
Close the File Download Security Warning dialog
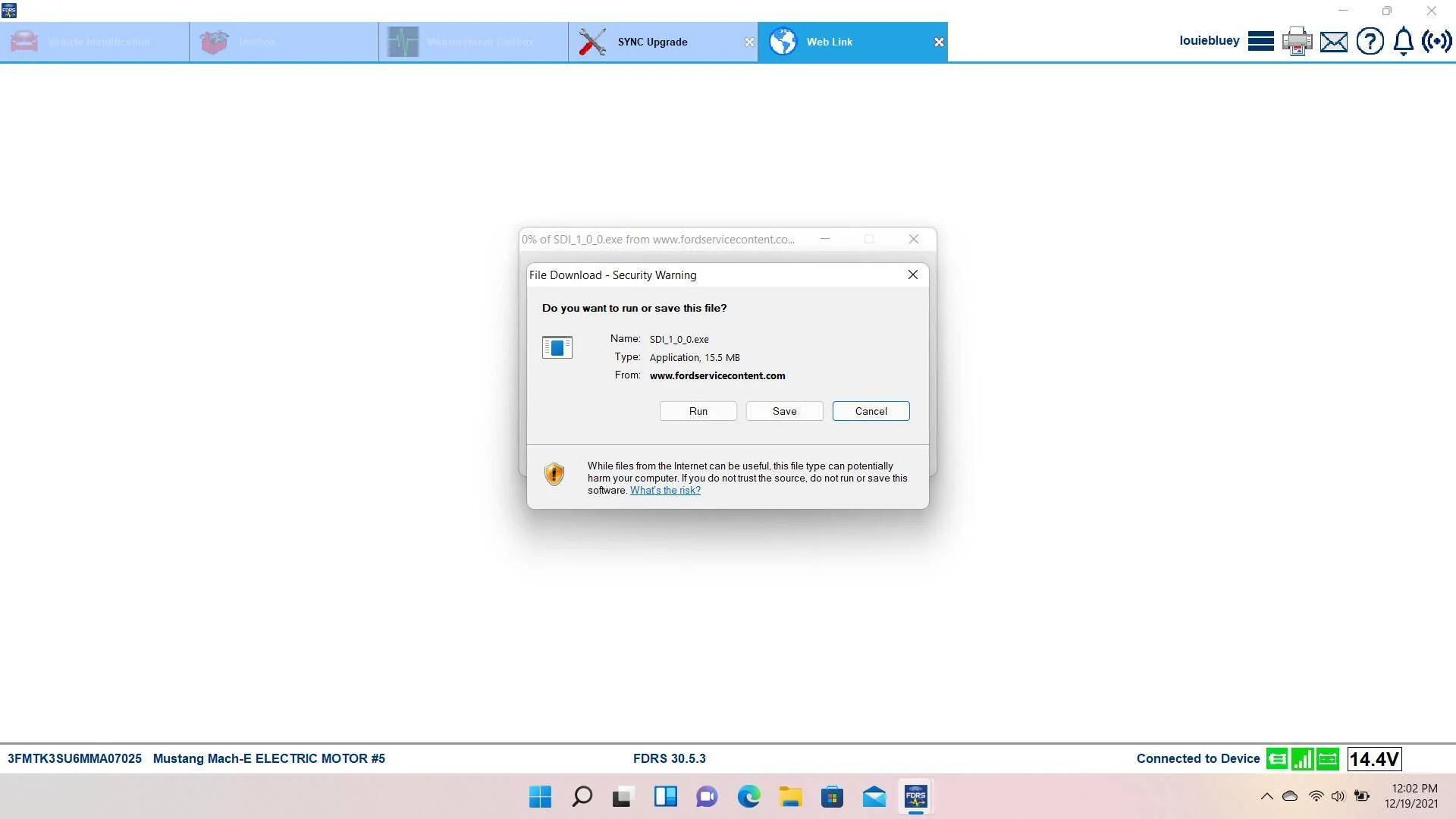point(913,275)
